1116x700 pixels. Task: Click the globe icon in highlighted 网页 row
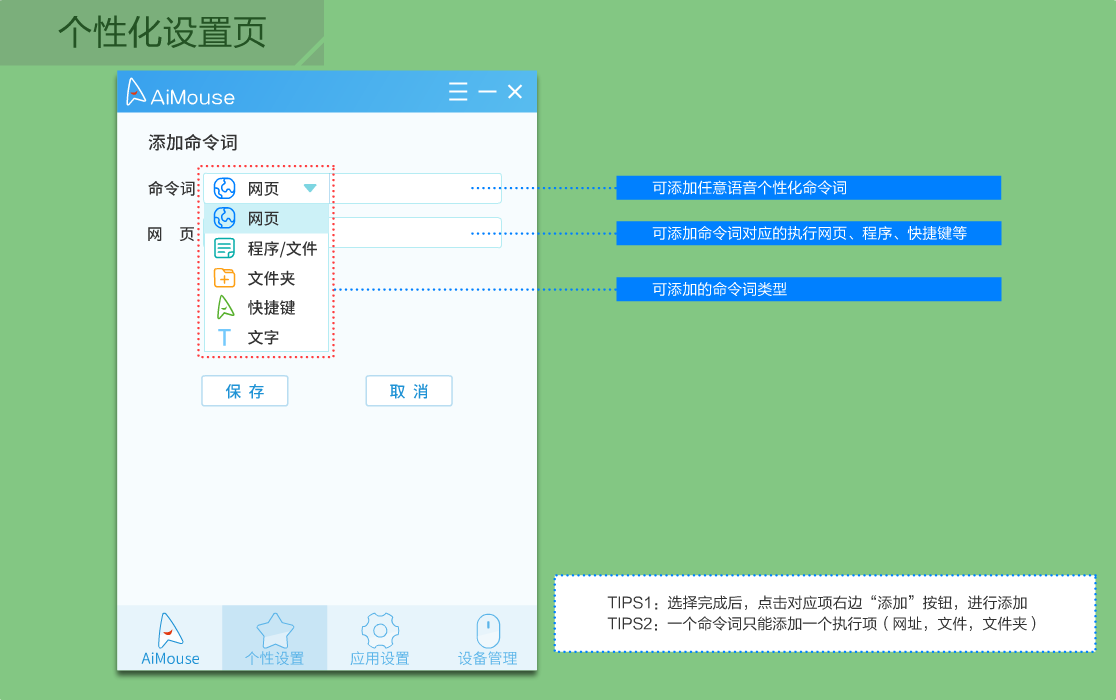pos(225,218)
